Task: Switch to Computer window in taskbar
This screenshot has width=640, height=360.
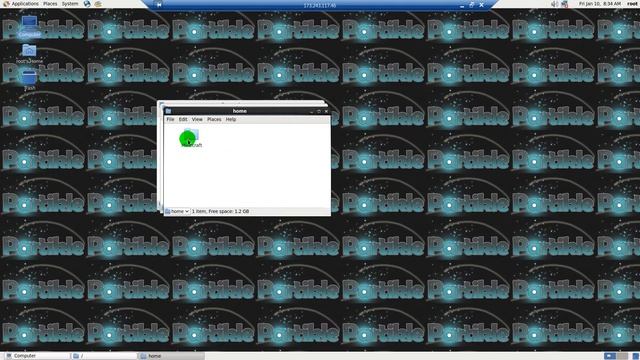Action: (36, 356)
